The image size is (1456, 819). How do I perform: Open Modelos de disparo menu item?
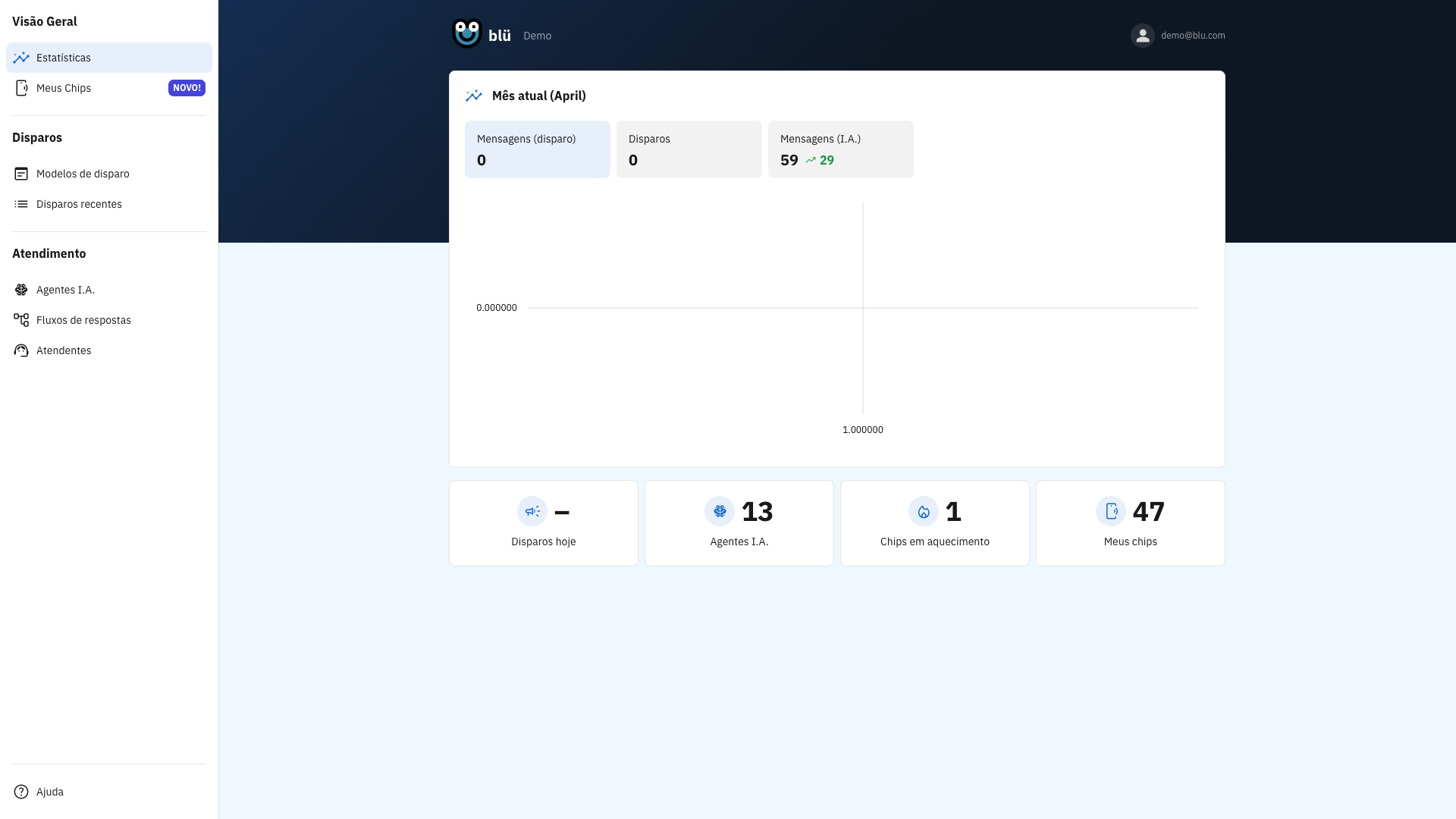[x=83, y=174]
